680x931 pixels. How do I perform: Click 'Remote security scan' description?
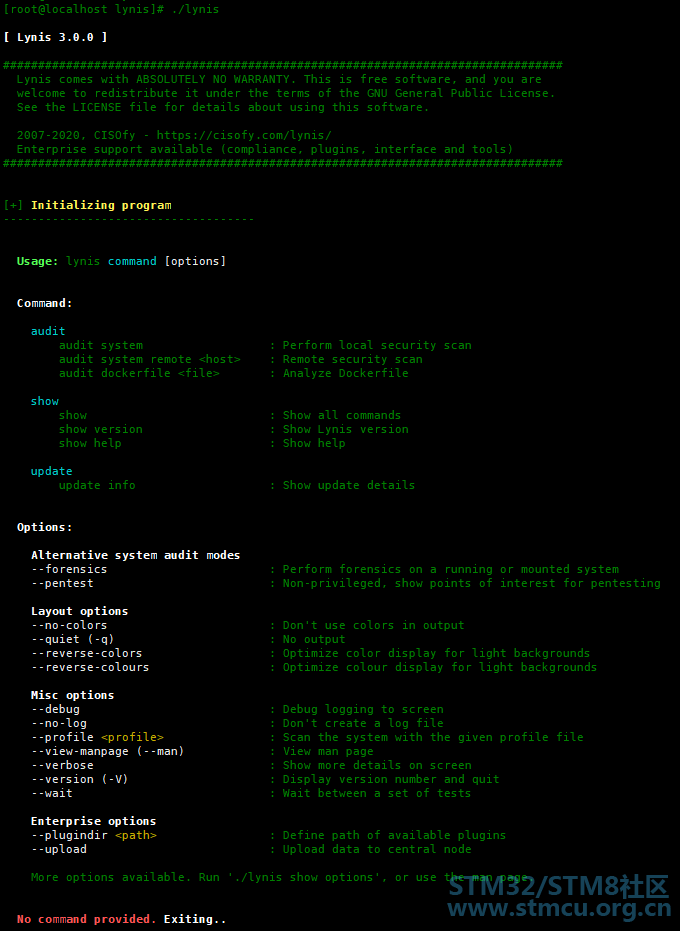[353, 359]
